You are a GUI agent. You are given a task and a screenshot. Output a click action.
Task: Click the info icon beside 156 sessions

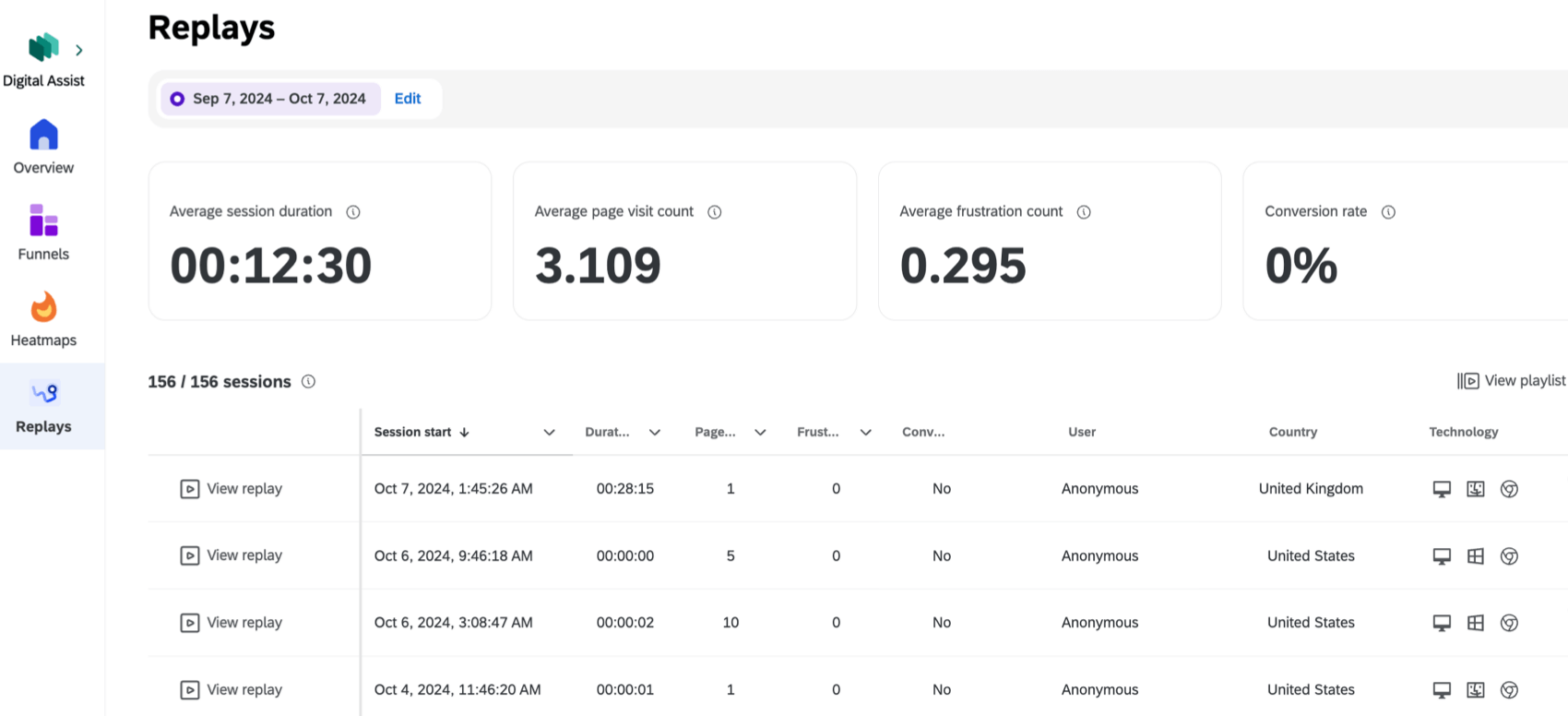(309, 382)
